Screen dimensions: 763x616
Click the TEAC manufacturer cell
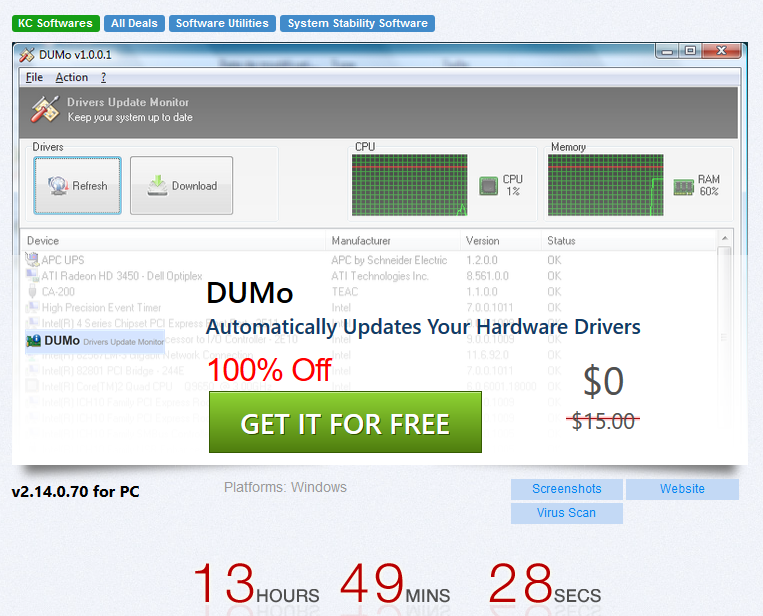(x=345, y=291)
